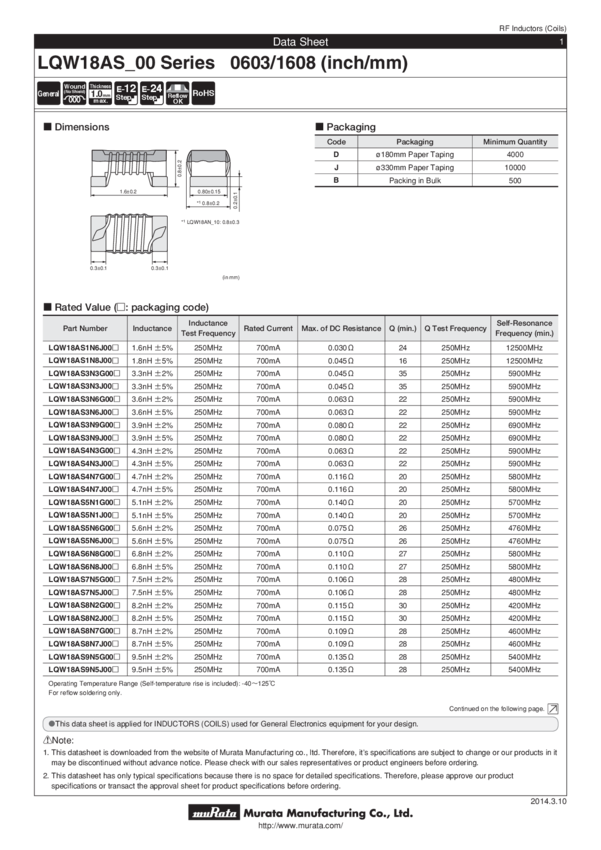
Task: Click the LQW18AN_10 dimension footnote
Action: pos(210,222)
